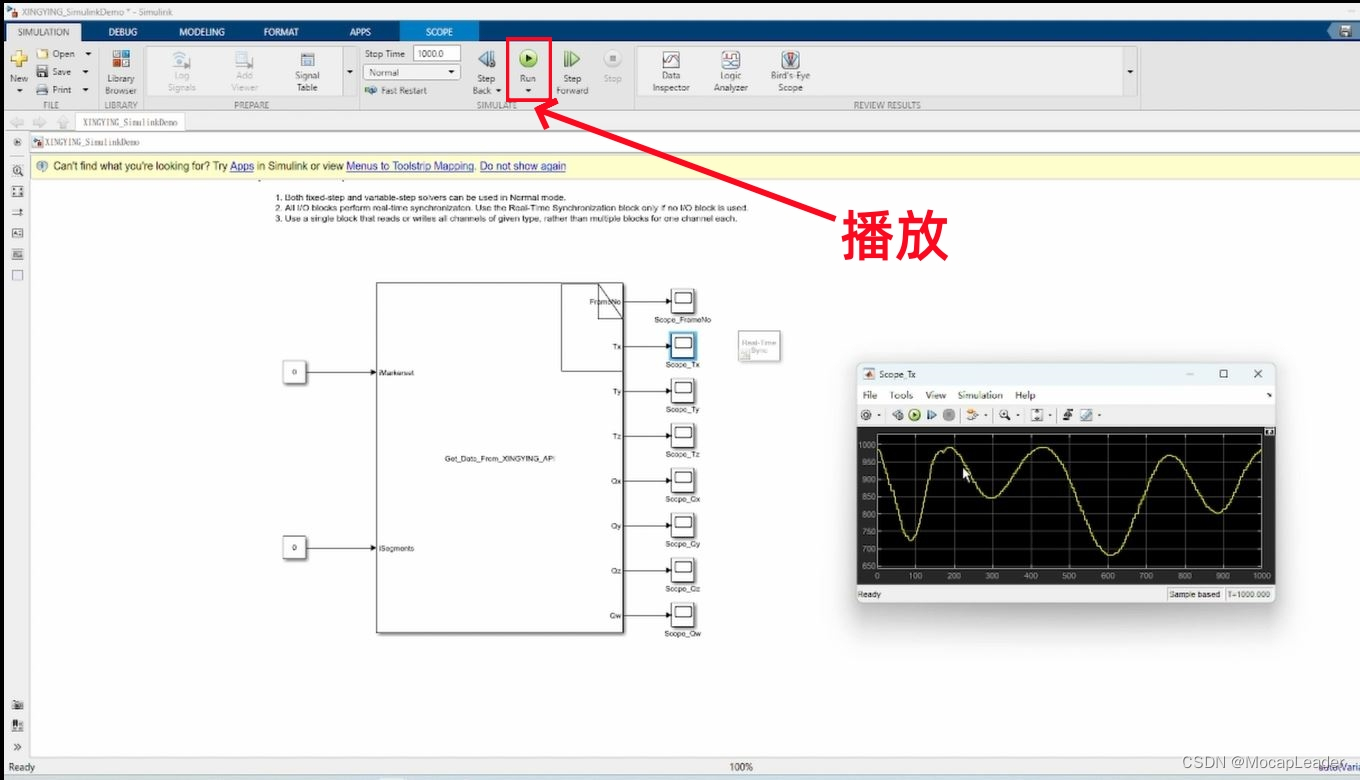
Task: Click the Step Forward icon
Action: pos(572,59)
